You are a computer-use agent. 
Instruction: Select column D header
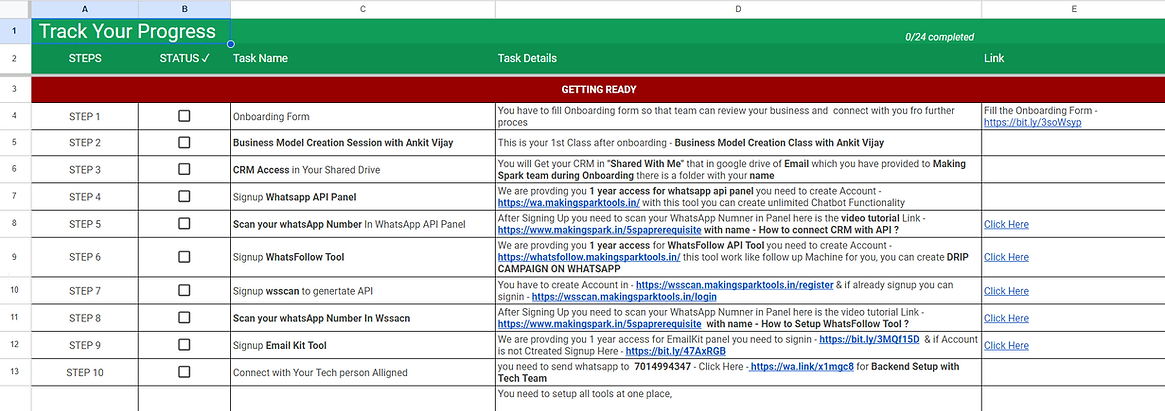[x=738, y=9]
